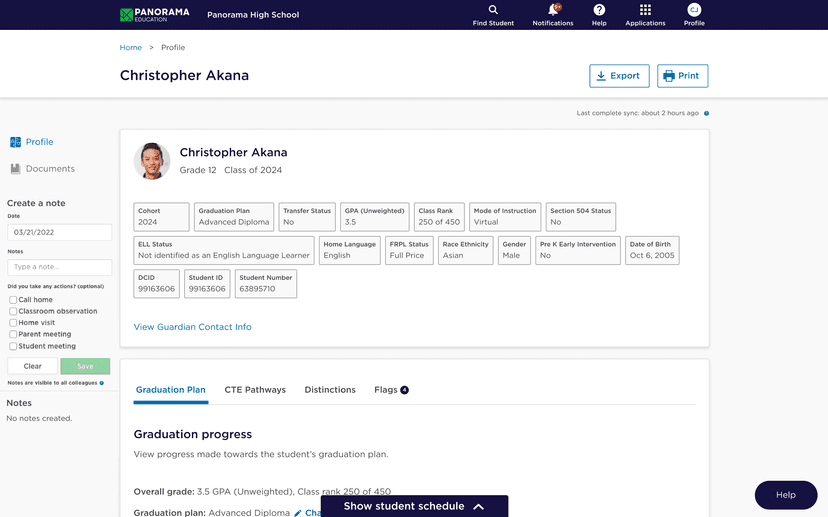The image size is (828, 517).
Task: Click the Help question mark icon
Action: pos(599,10)
